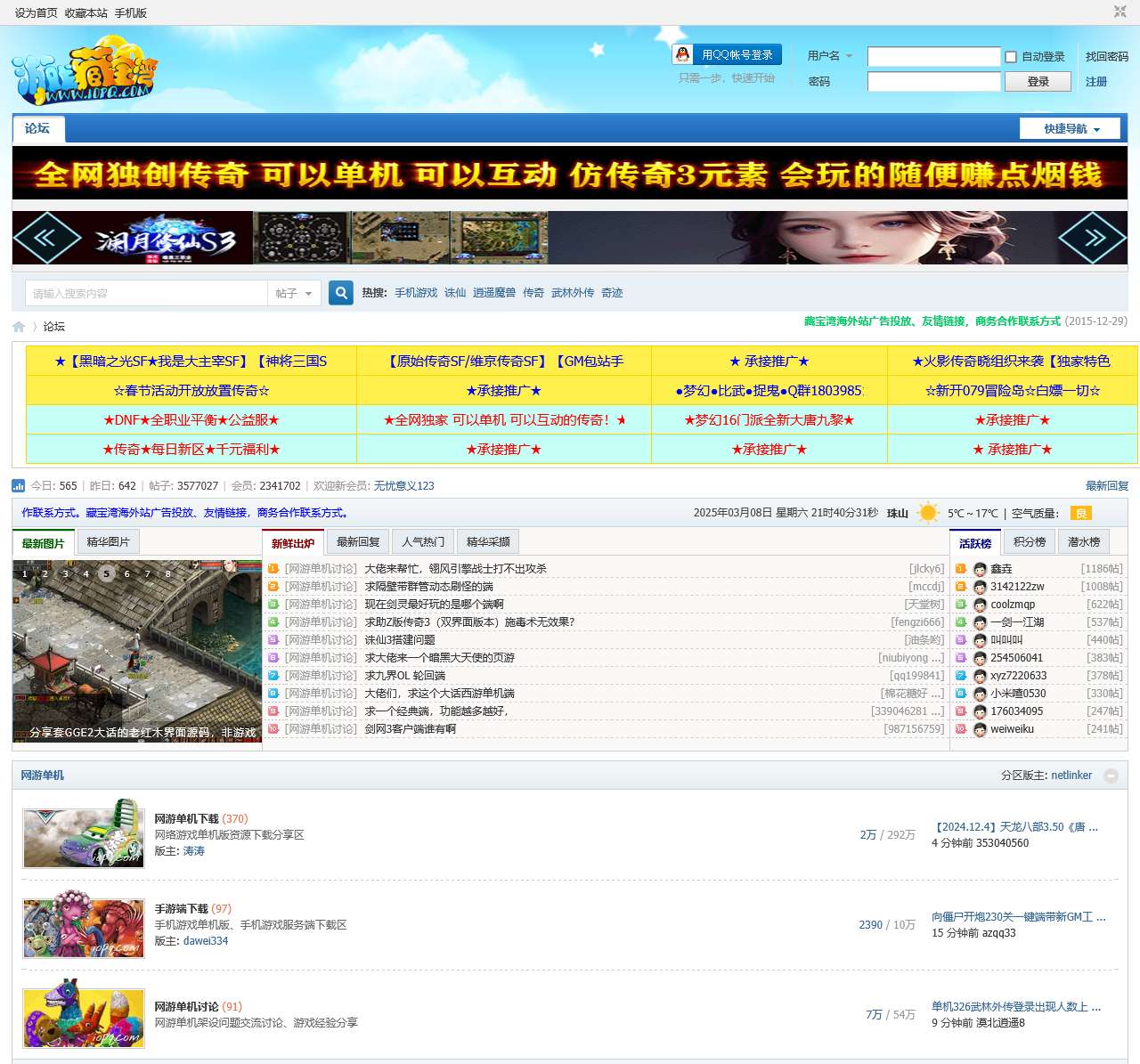Click the air quality 良 badge
Image resolution: width=1140 pixels, height=1064 pixels.
point(1081,513)
